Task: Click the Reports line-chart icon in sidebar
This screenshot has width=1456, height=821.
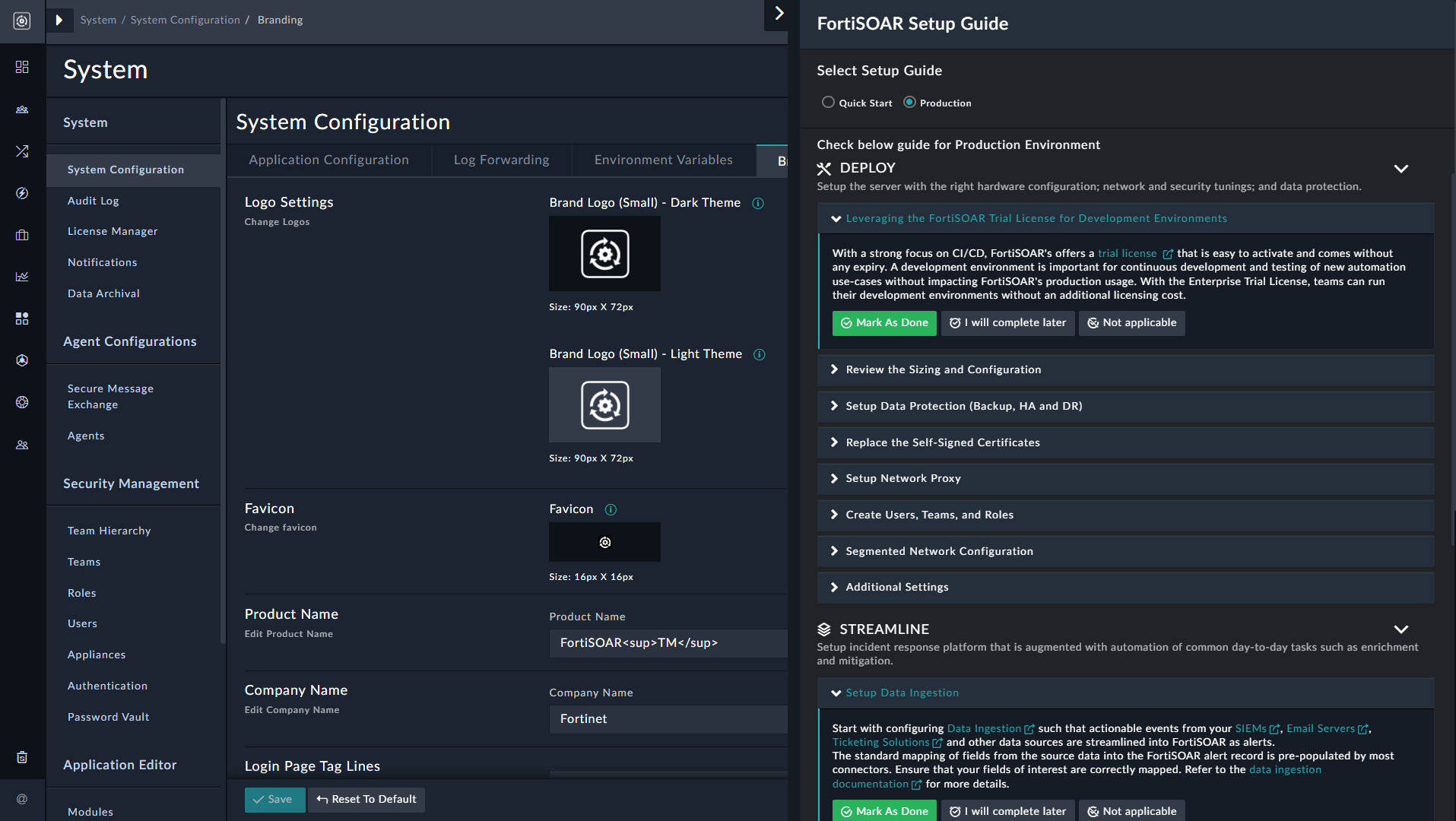Action: coord(22,276)
